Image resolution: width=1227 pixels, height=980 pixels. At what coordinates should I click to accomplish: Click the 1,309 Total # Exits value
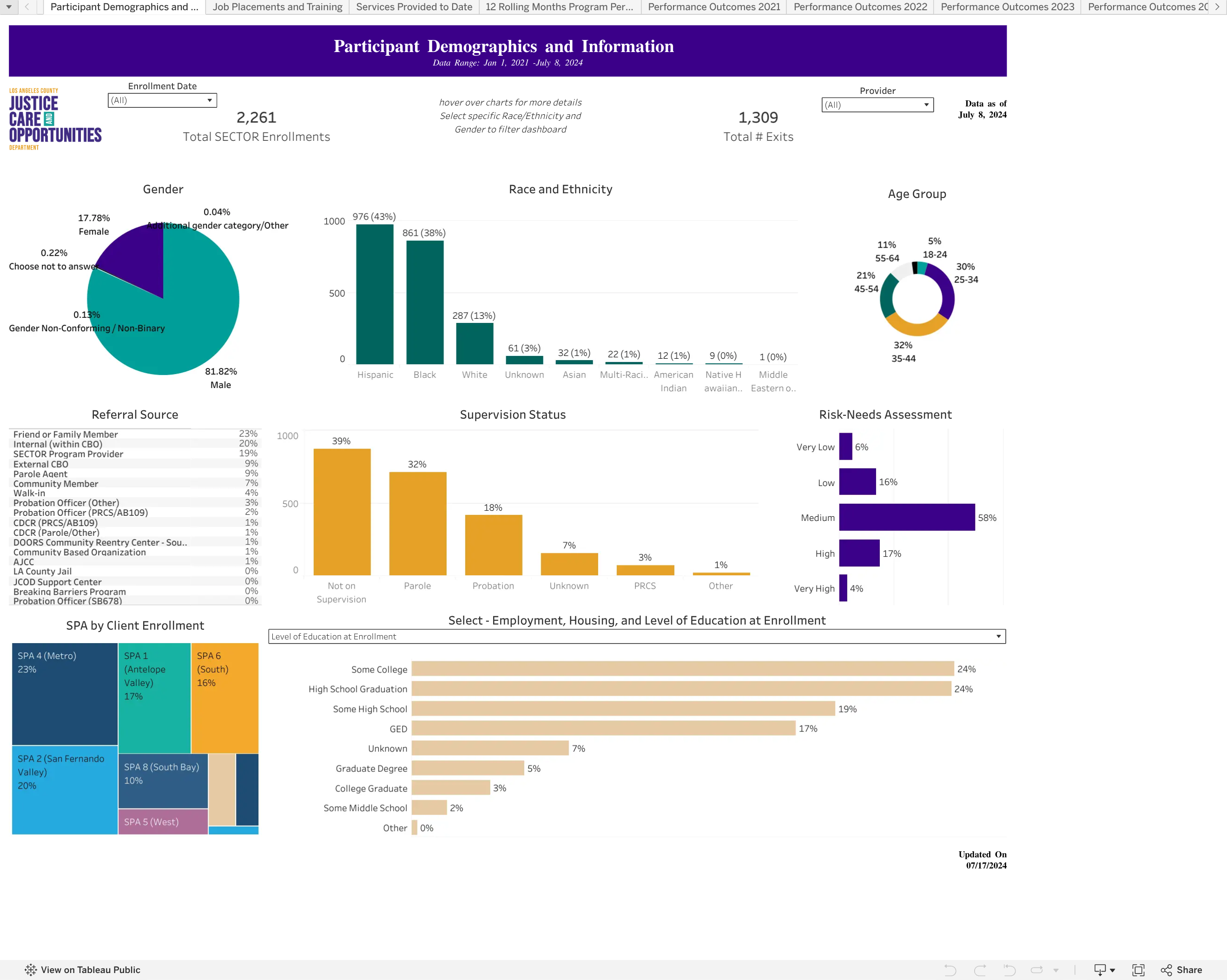click(x=758, y=117)
